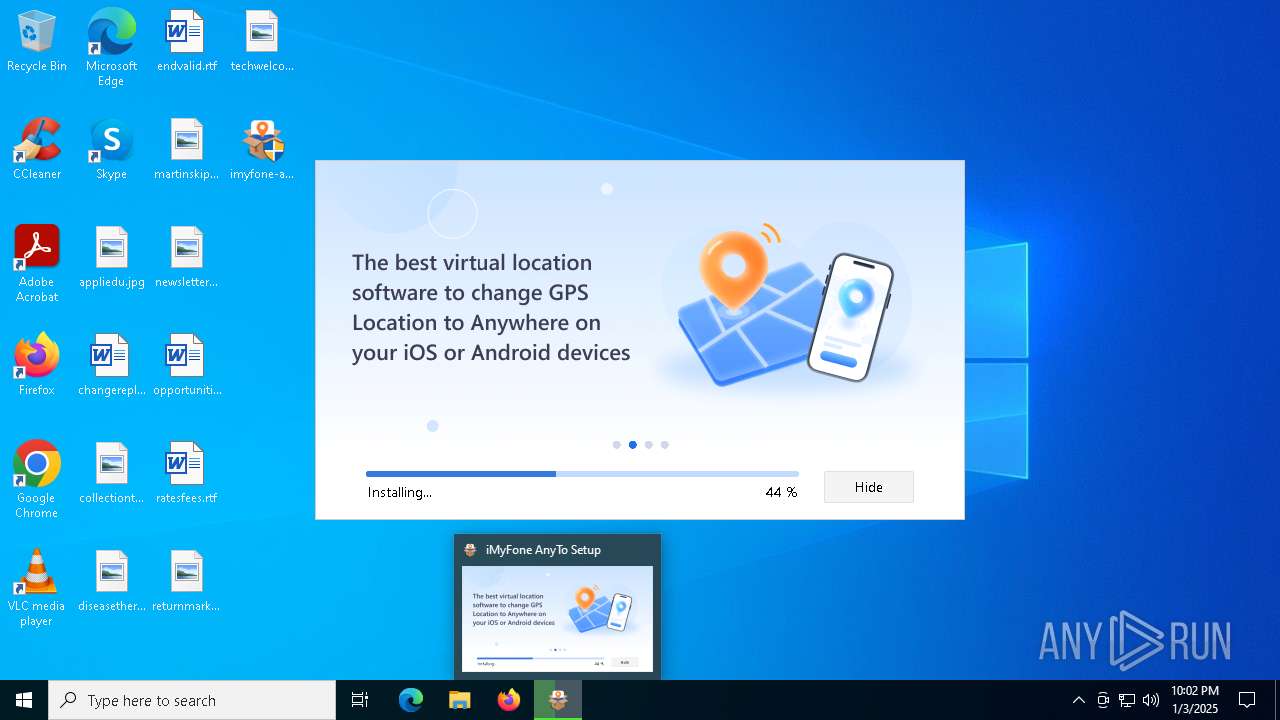This screenshot has width=1280, height=720.
Task: Open VLC media player desktop shortcut
Action: point(37,588)
